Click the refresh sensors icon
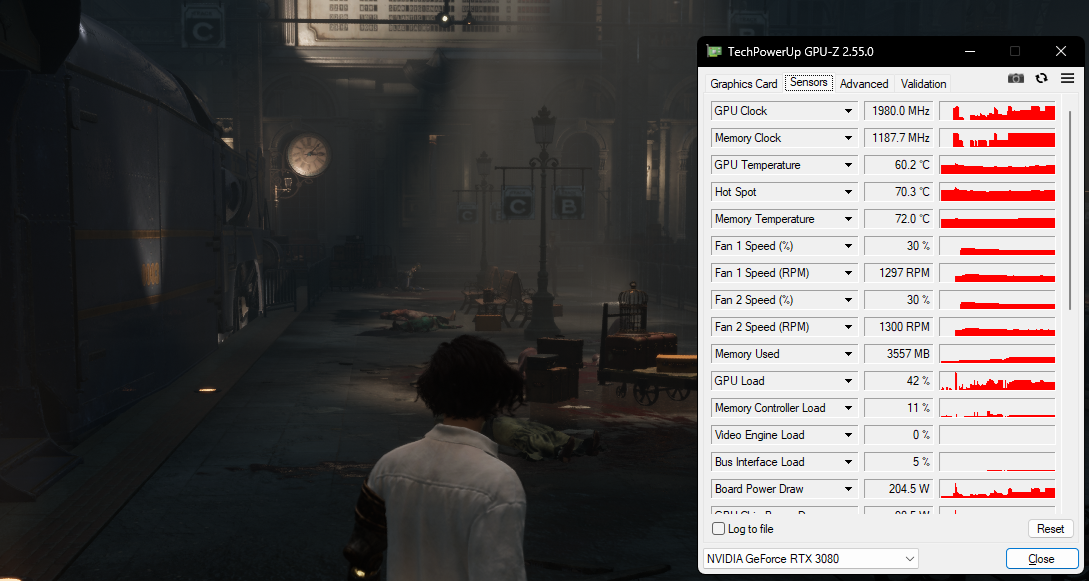Screen dimensions: 1089x581 tap(1041, 78)
